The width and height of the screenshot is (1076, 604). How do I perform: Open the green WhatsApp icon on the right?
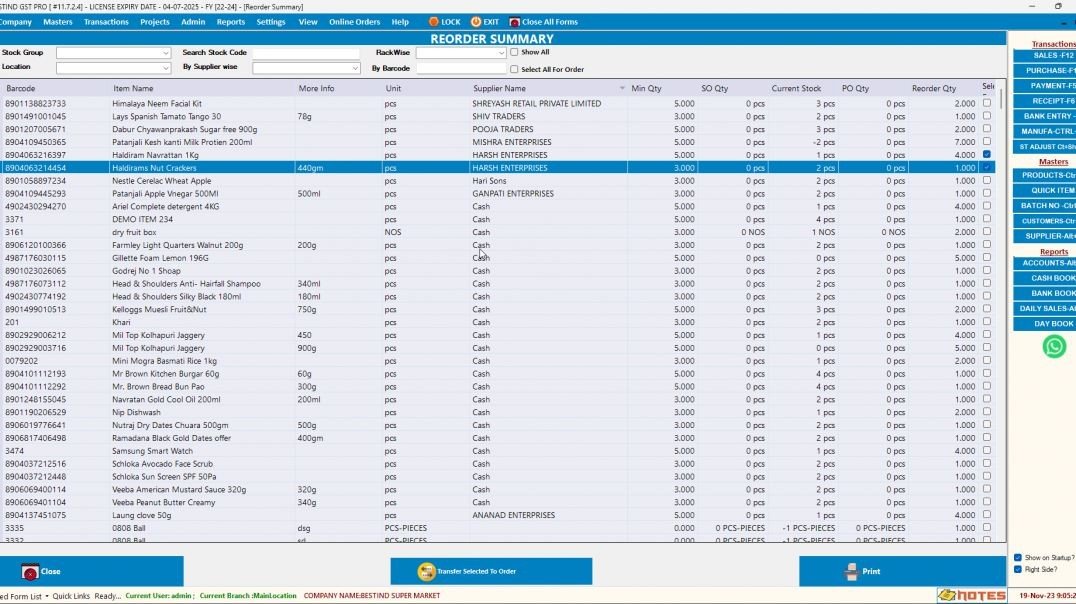(1052, 347)
